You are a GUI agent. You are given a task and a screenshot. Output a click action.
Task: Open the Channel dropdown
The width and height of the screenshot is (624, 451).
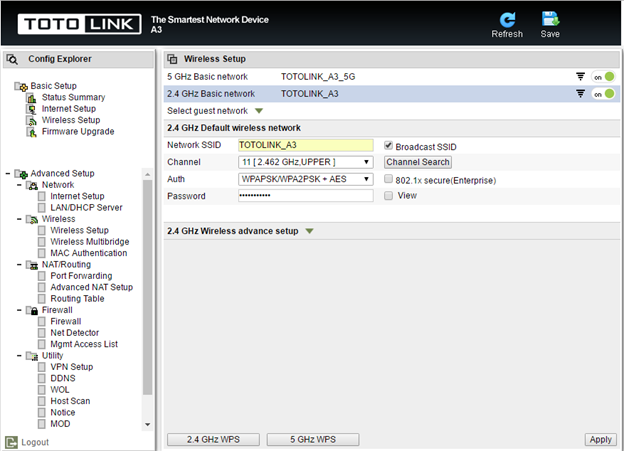point(306,162)
